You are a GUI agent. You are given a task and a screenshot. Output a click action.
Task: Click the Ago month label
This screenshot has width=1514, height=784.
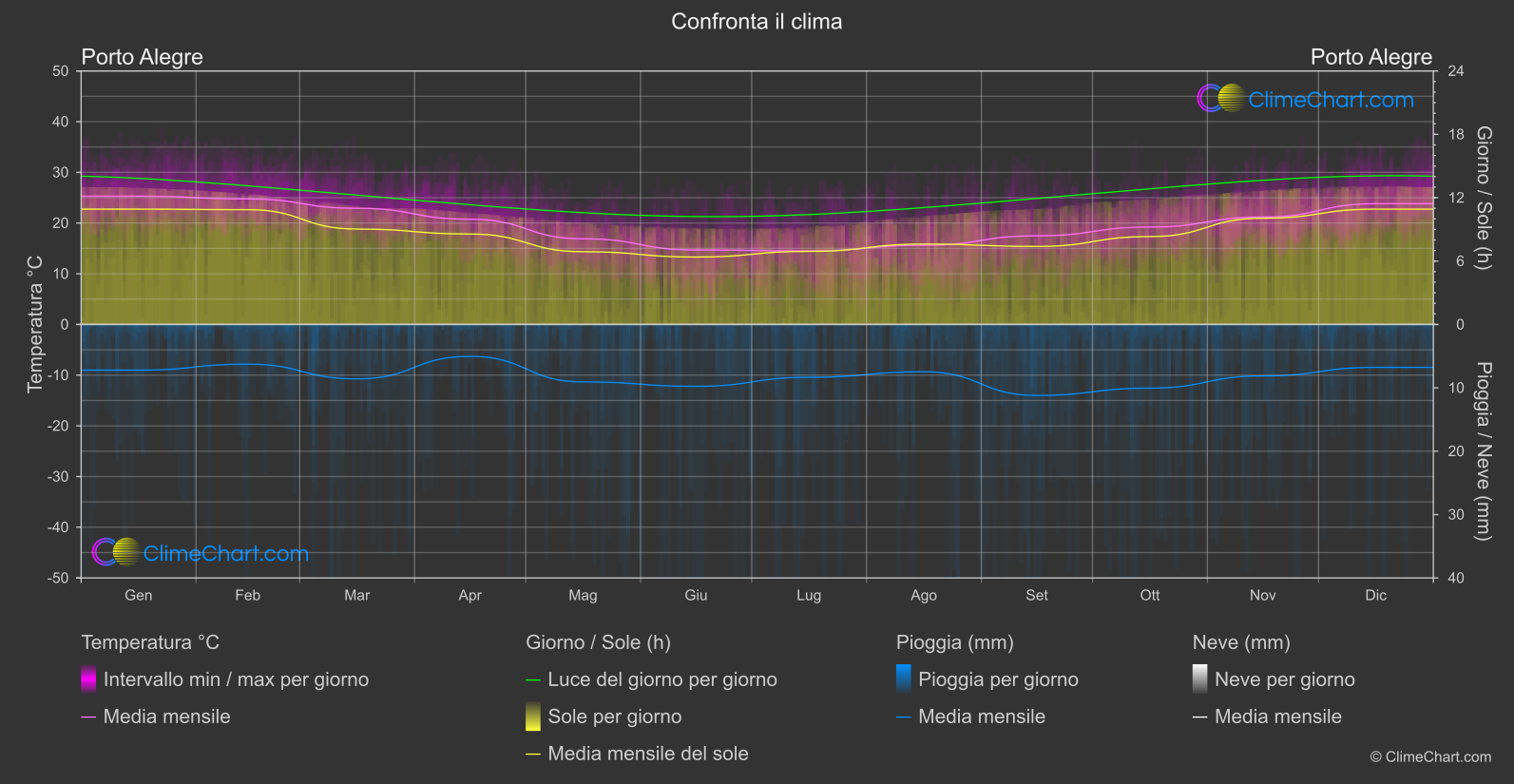tap(924, 595)
